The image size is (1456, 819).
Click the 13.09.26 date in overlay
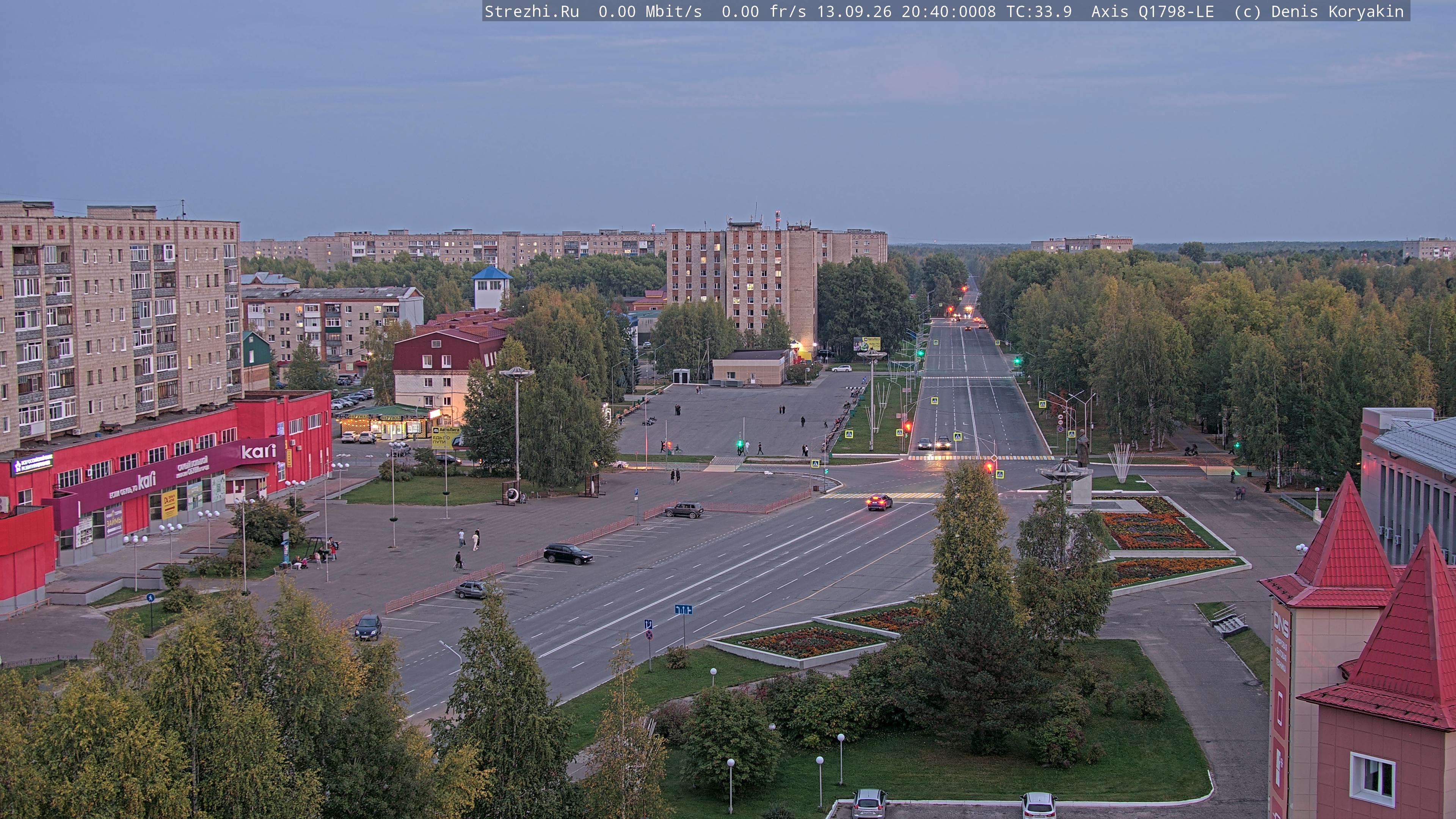854,11
